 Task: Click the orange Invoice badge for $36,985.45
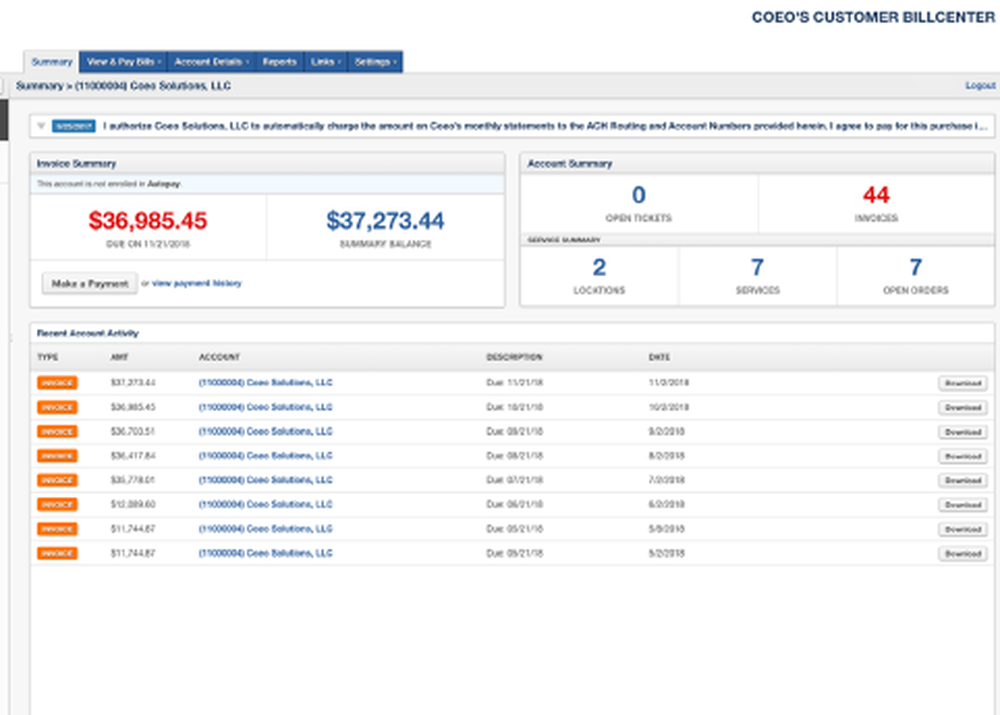pos(57,407)
